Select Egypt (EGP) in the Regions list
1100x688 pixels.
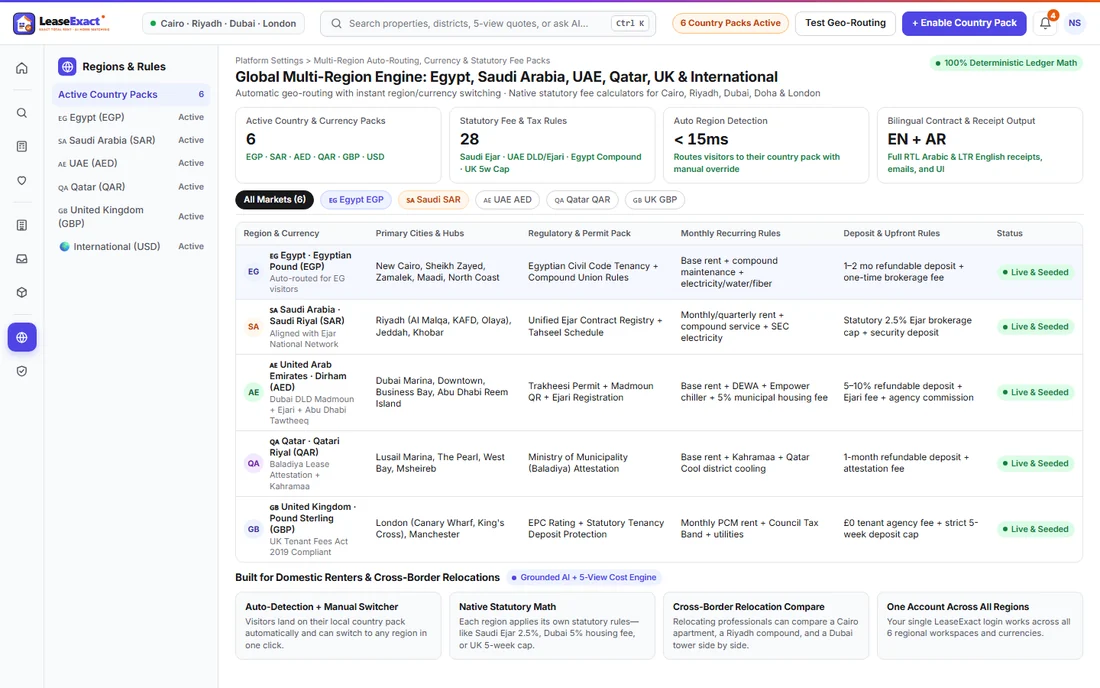pos(131,117)
